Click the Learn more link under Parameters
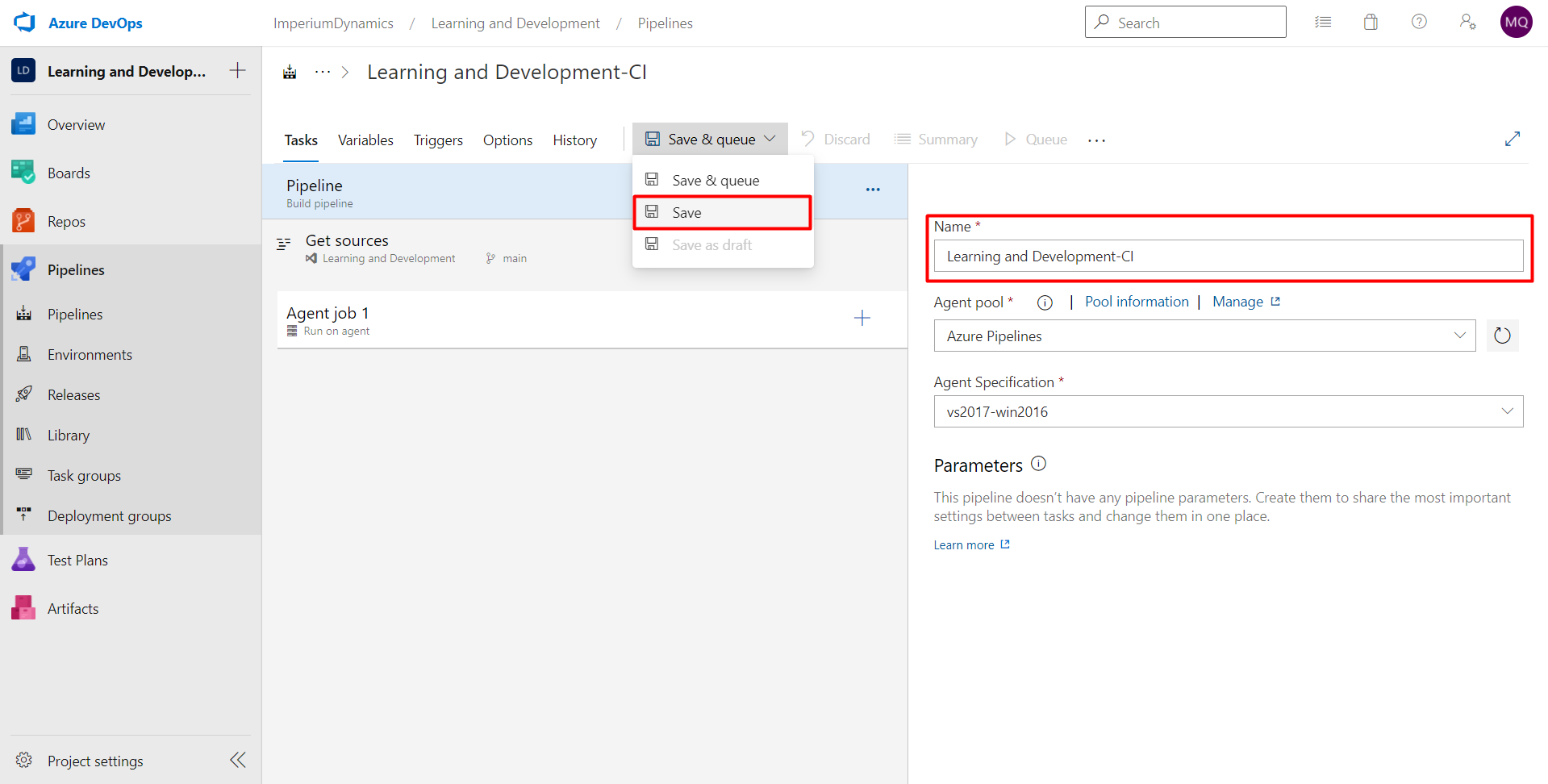The width and height of the screenshot is (1548, 784). pyautogui.click(x=964, y=544)
